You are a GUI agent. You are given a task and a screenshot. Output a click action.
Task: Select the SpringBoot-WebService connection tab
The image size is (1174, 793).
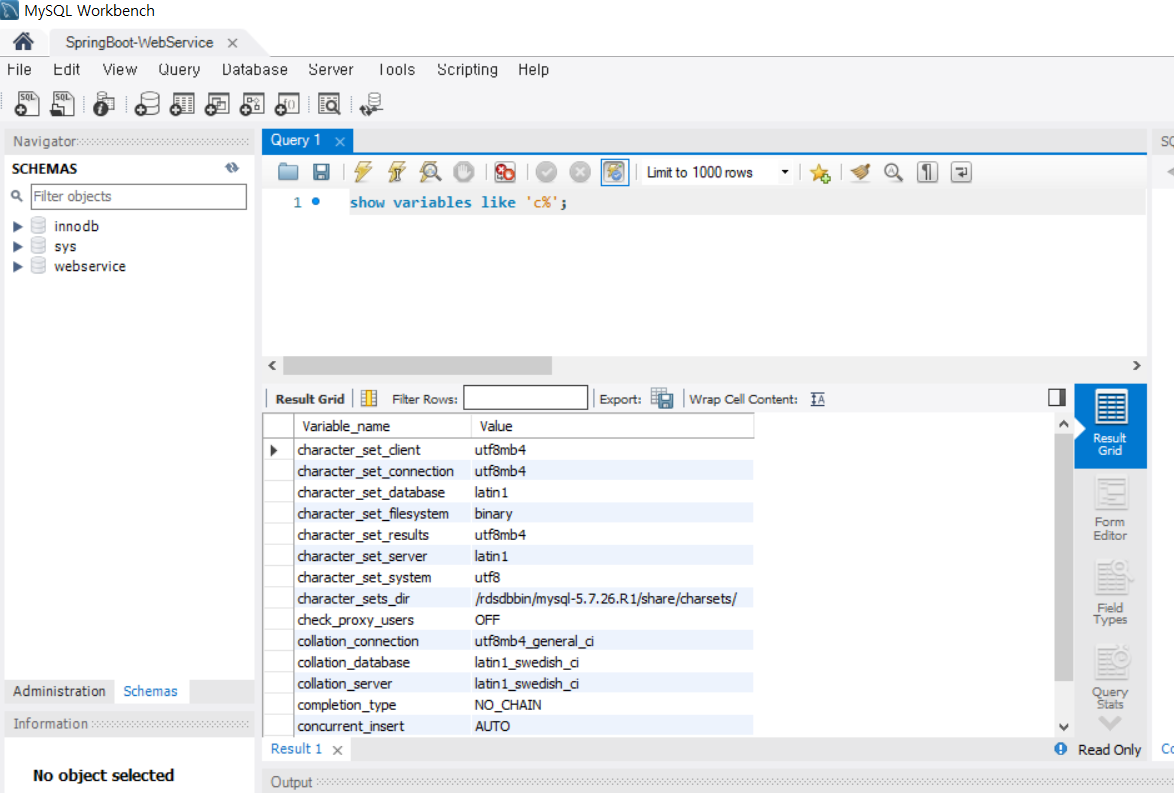point(139,43)
